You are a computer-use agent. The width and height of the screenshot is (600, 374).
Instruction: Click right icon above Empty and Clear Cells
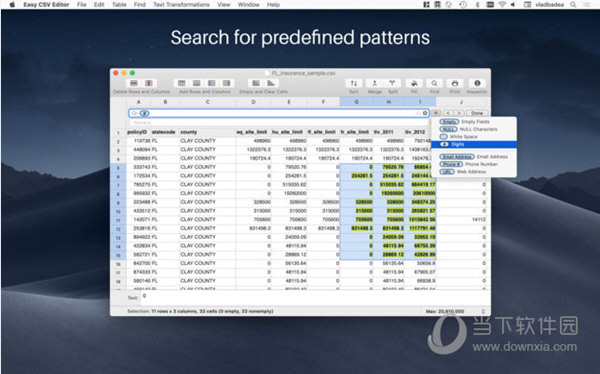271,83
